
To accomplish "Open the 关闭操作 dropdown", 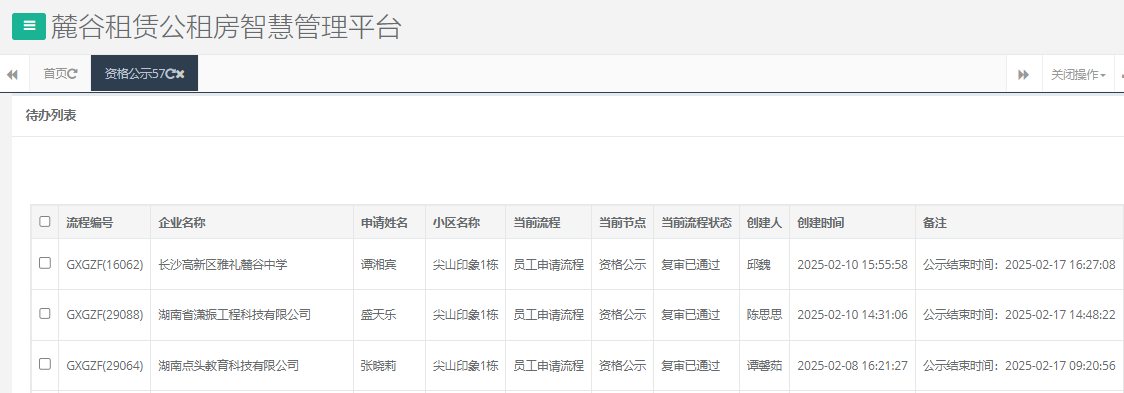I will coord(1078,75).
